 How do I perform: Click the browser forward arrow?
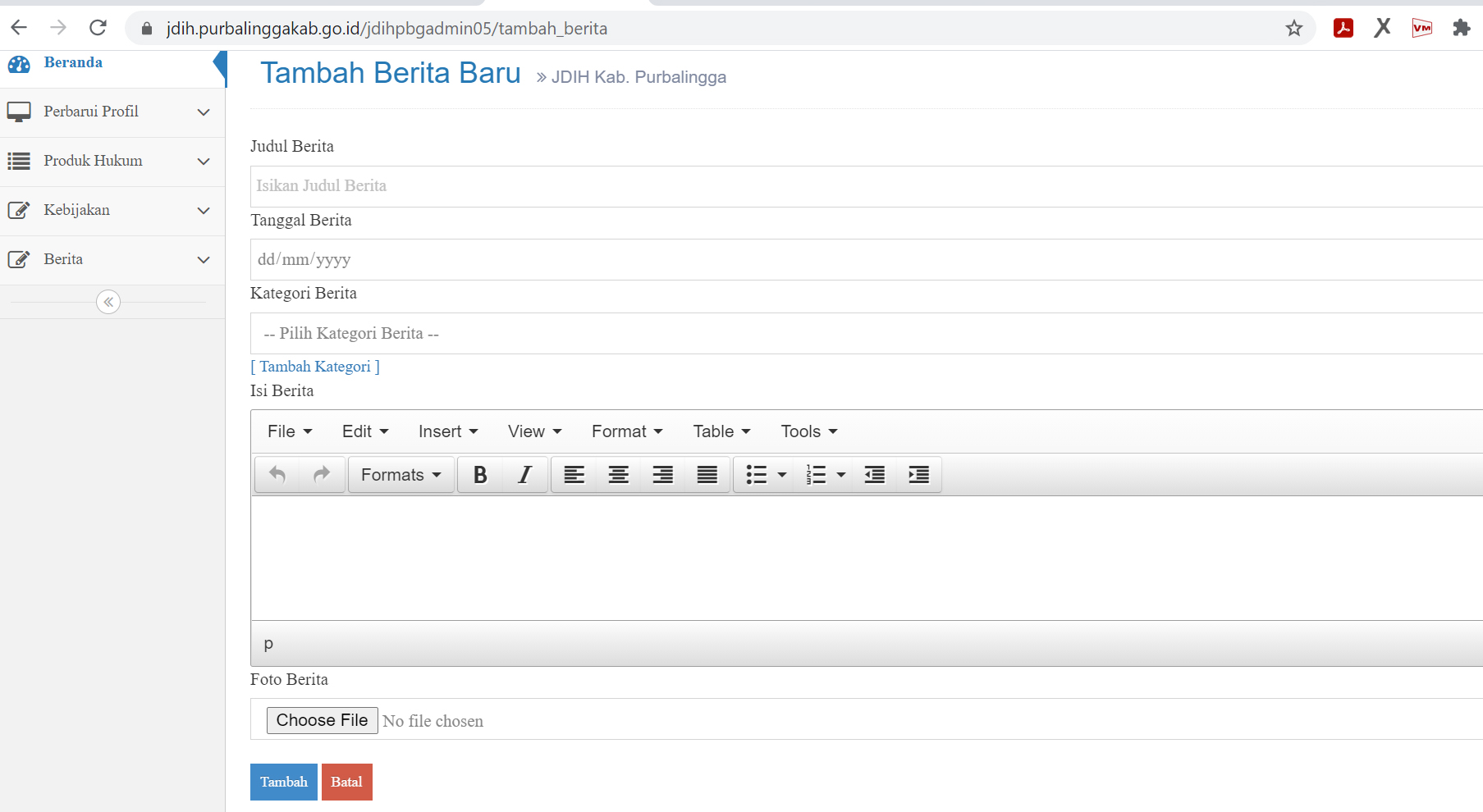click(58, 28)
